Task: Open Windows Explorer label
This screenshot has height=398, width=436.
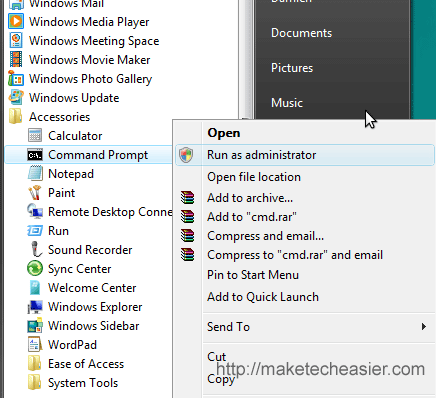Action: 95,307
